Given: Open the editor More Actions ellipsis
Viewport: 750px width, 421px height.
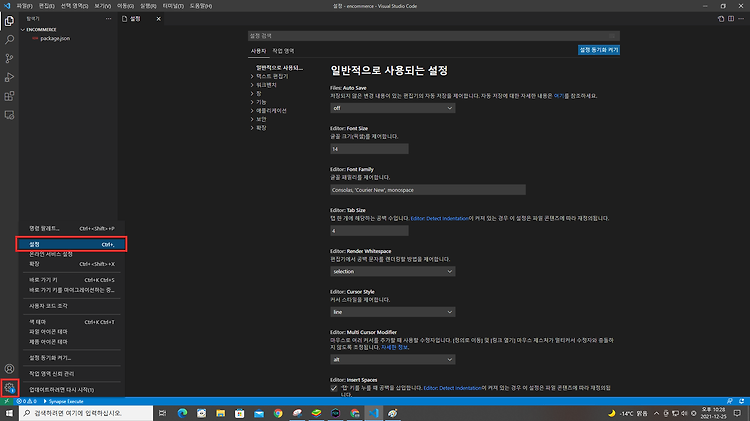Looking at the screenshot, I should (x=741, y=19).
